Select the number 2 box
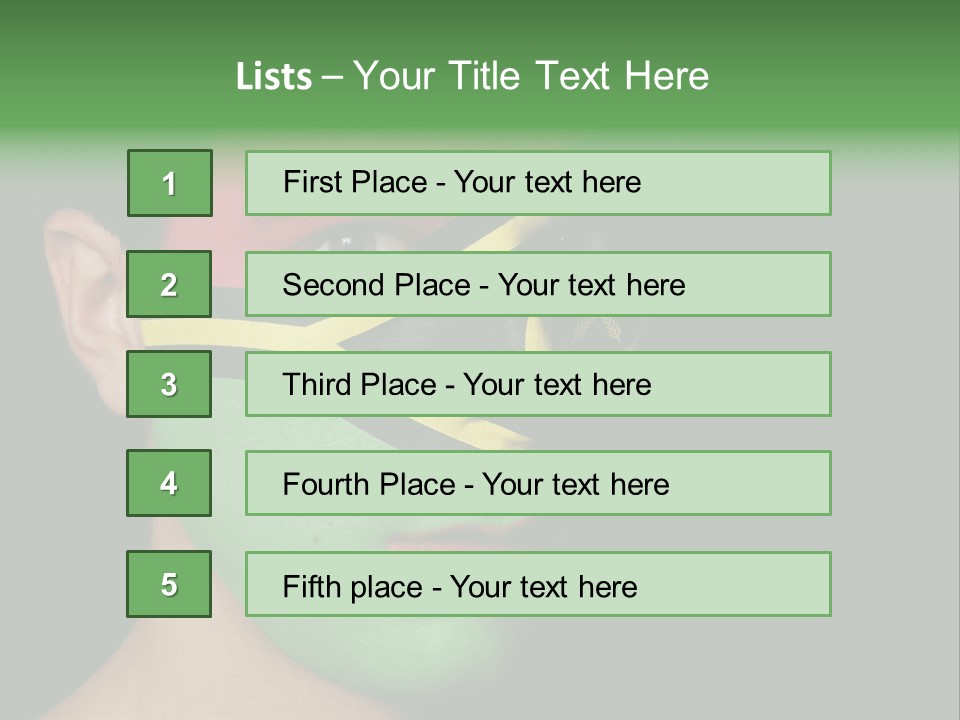 point(169,284)
